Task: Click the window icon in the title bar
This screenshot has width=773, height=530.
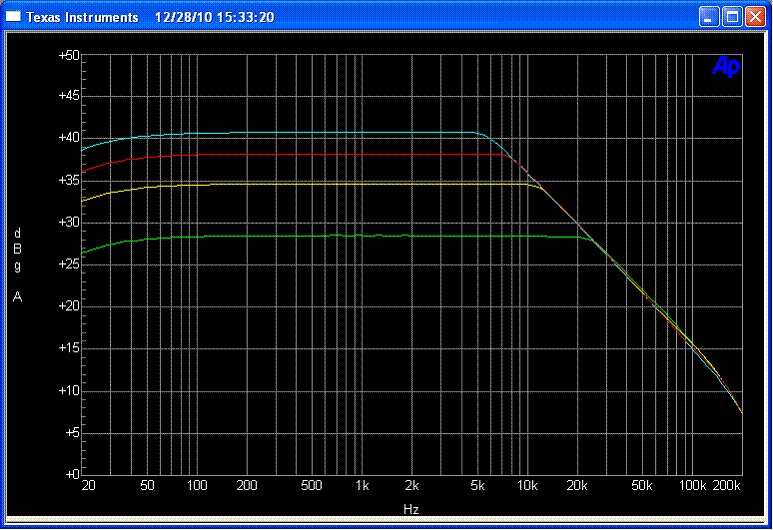Action: 13,17
